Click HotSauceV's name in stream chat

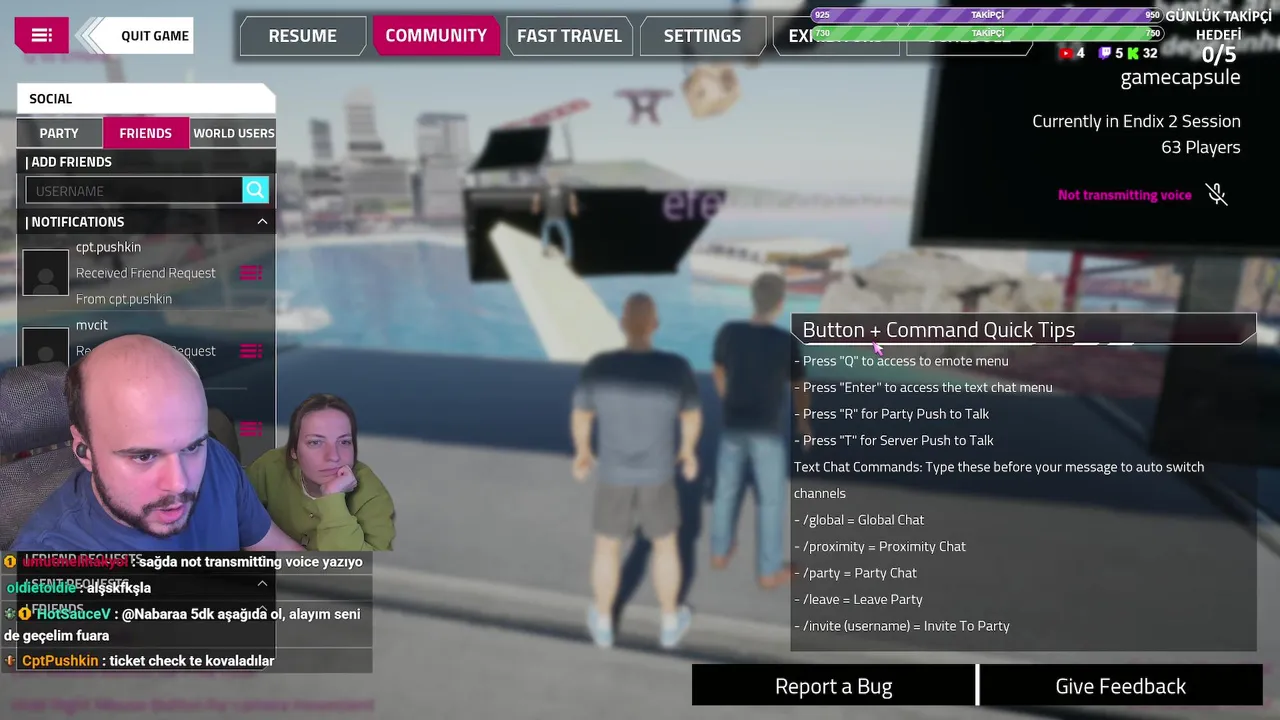pos(73,614)
